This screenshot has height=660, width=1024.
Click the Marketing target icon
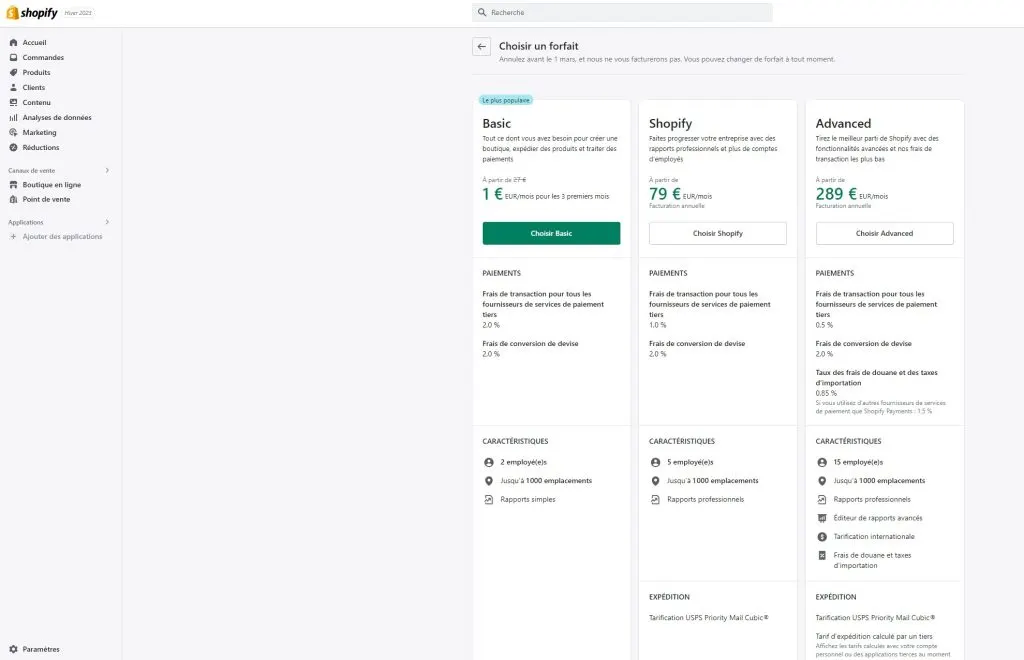pos(13,133)
